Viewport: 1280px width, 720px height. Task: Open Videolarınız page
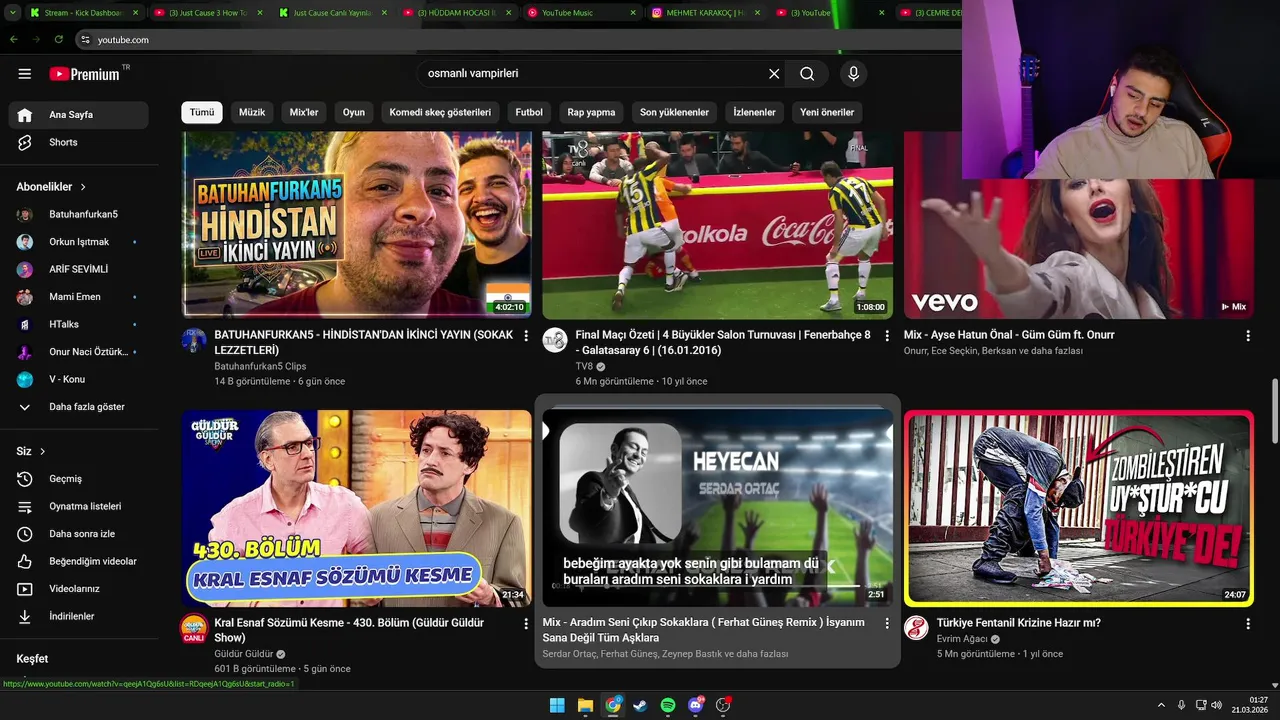tap(78, 589)
